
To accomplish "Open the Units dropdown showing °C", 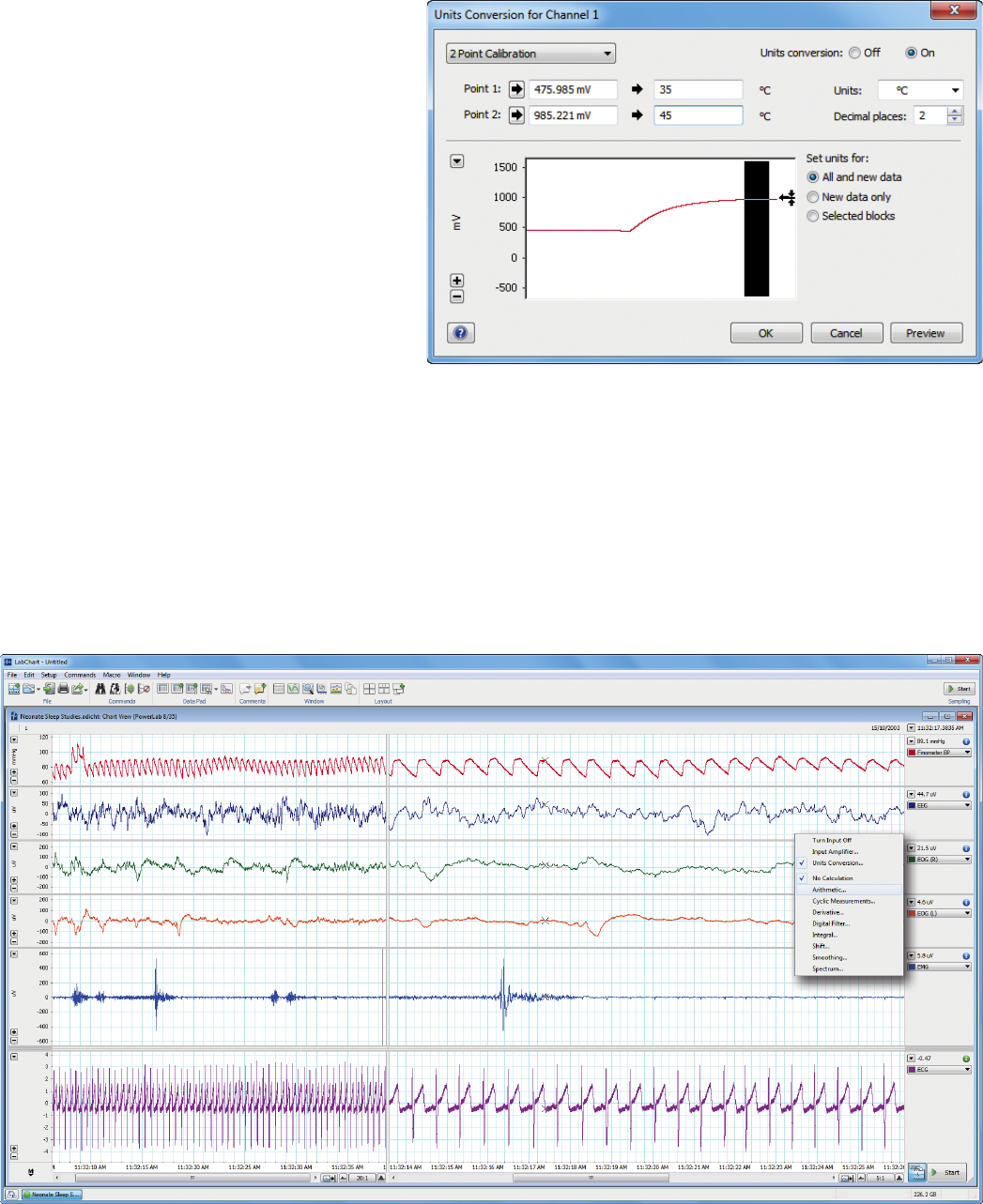I will click(x=921, y=90).
